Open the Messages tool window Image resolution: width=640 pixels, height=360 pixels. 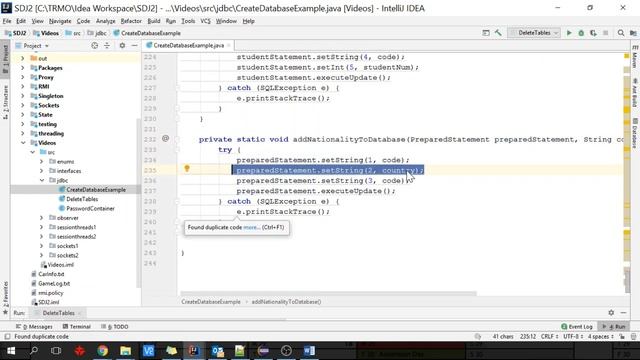pyautogui.click(x=34, y=327)
